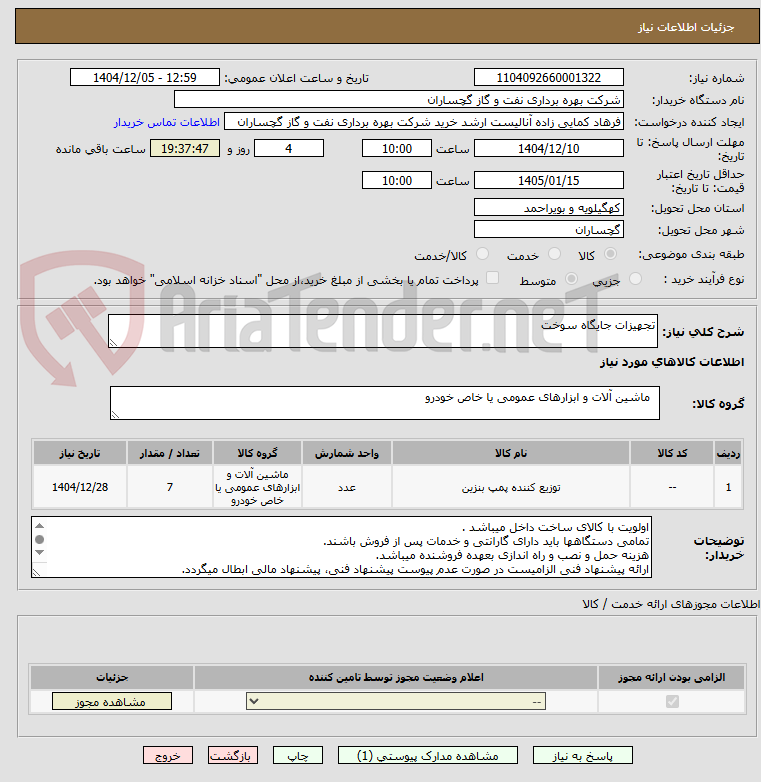
Task: Click the remaining time field 19:37:47
Action: [x=185, y=148]
